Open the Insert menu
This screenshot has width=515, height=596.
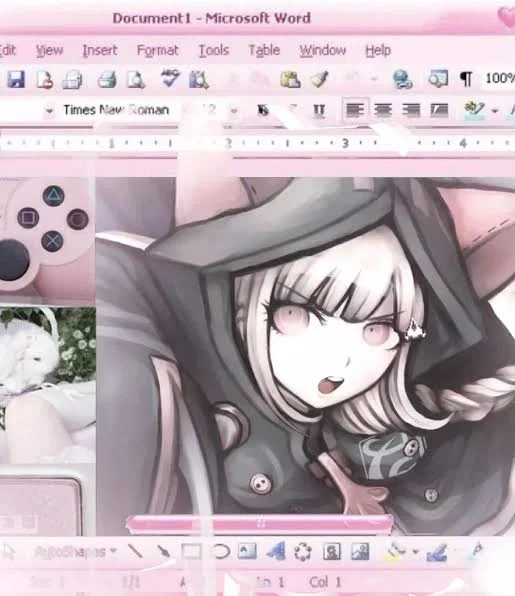tap(100, 50)
